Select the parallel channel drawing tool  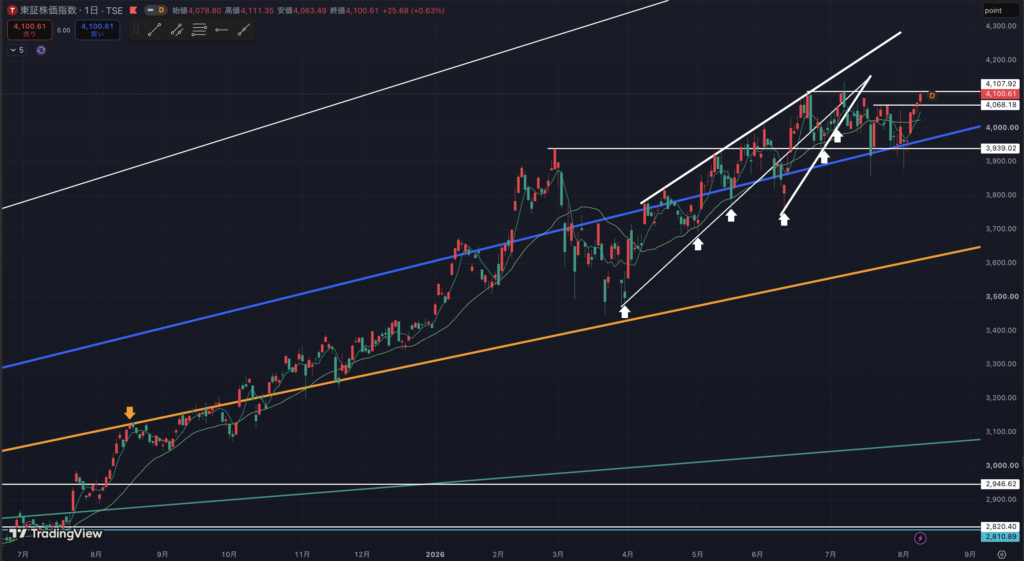177,29
